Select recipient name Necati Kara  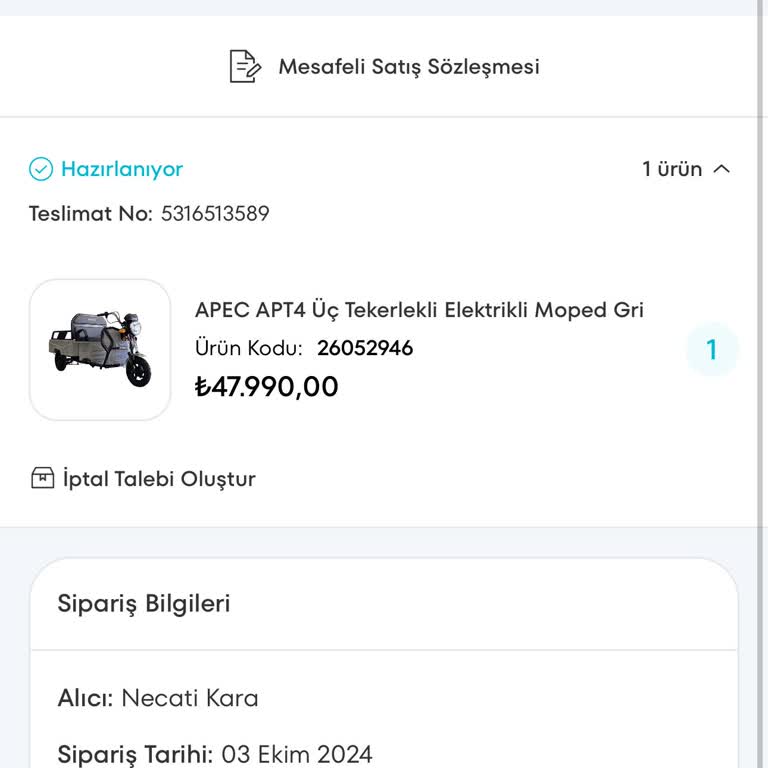tap(190, 698)
